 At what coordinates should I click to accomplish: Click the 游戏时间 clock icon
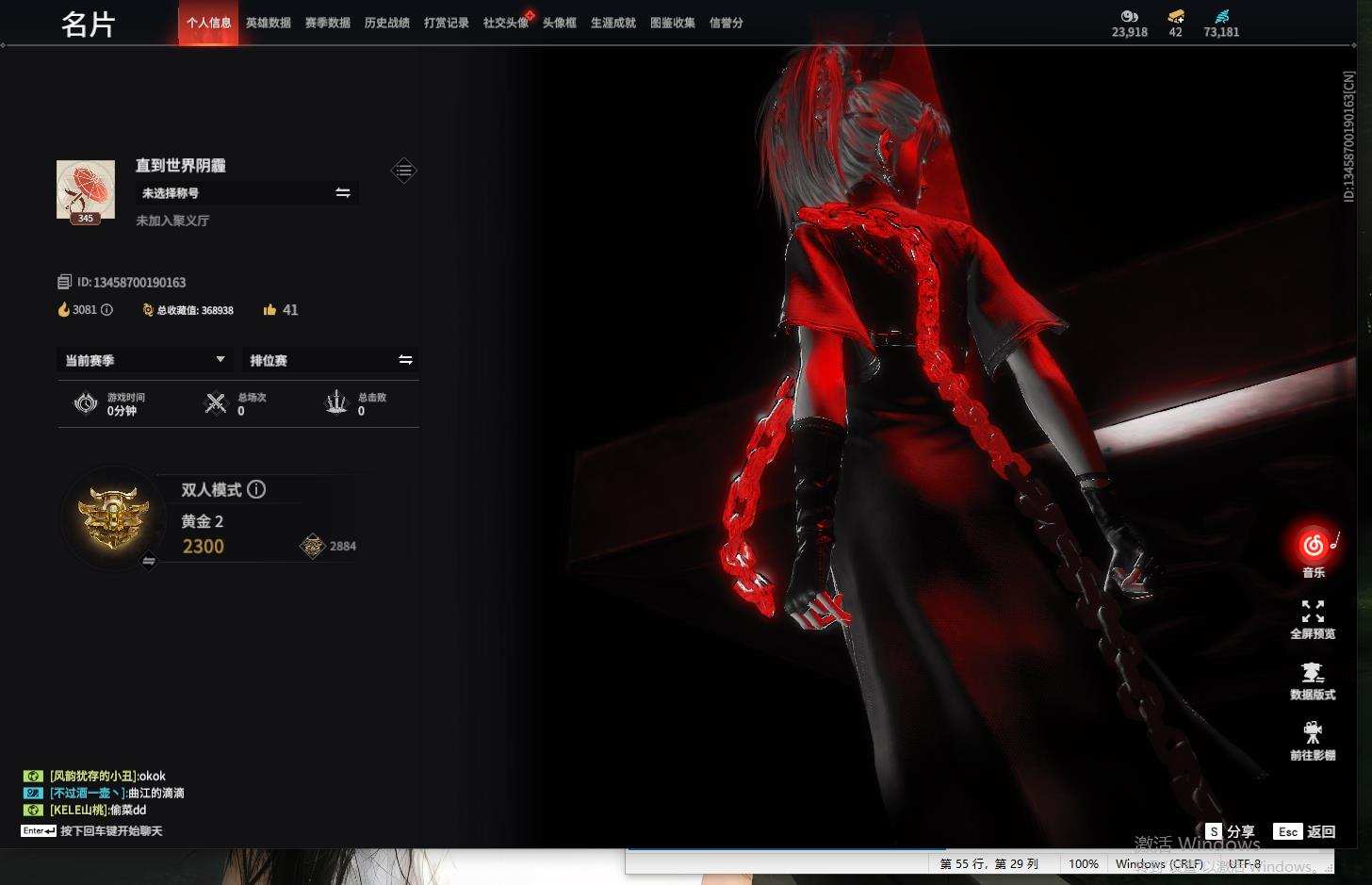point(86,403)
